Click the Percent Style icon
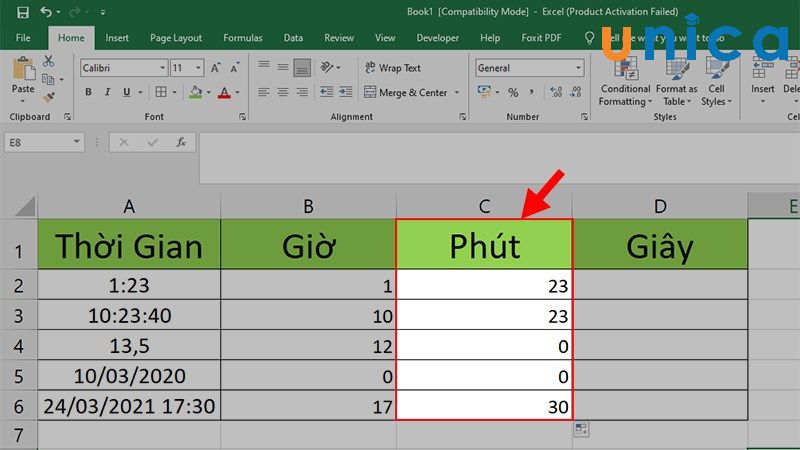 pos(513,92)
